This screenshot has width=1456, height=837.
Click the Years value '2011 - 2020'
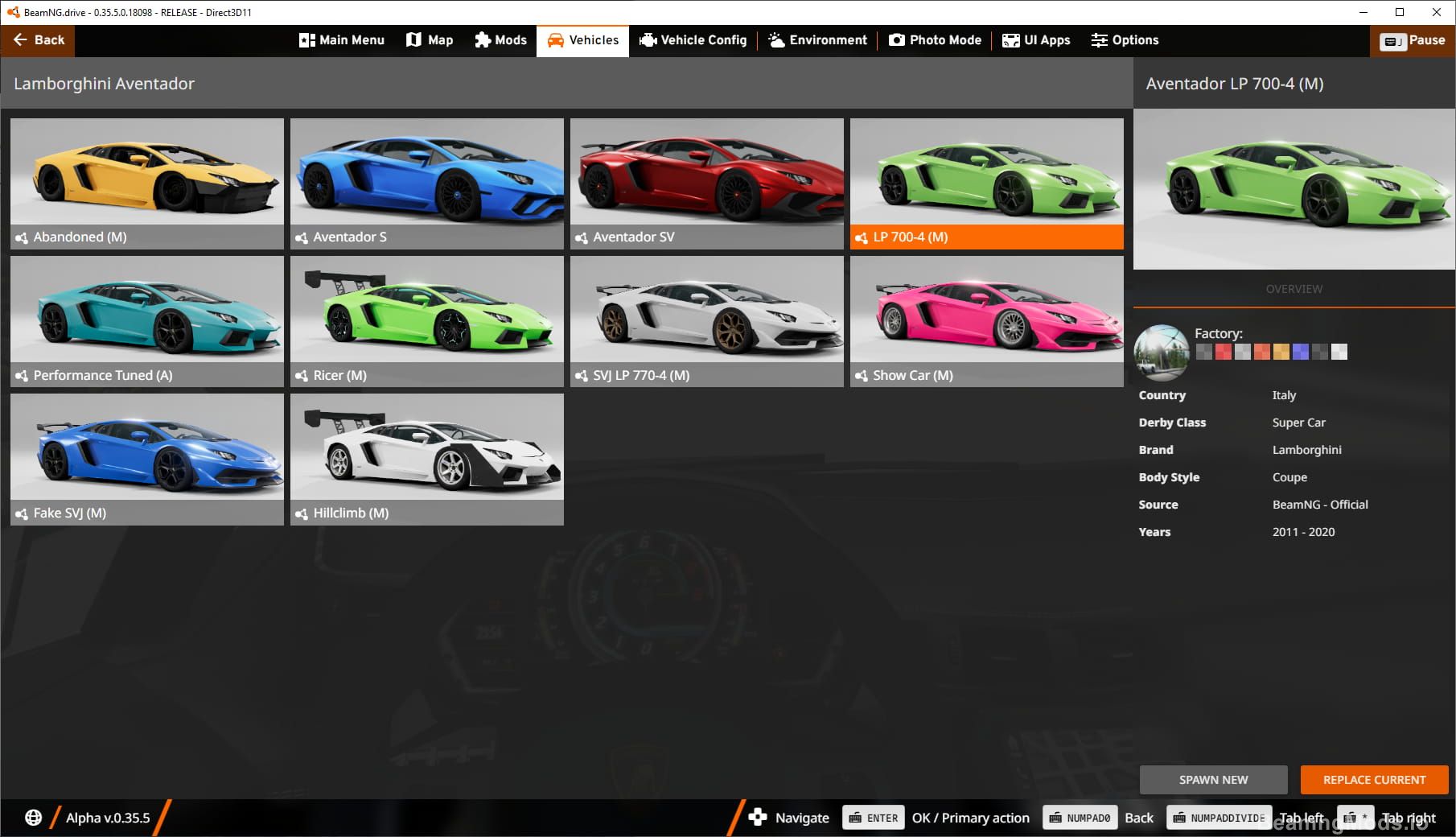tap(1303, 532)
